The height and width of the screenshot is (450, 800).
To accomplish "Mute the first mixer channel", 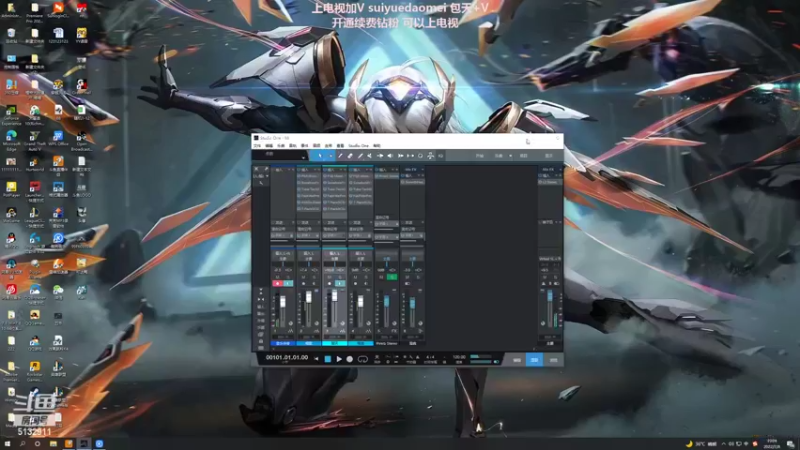I will pos(278,277).
